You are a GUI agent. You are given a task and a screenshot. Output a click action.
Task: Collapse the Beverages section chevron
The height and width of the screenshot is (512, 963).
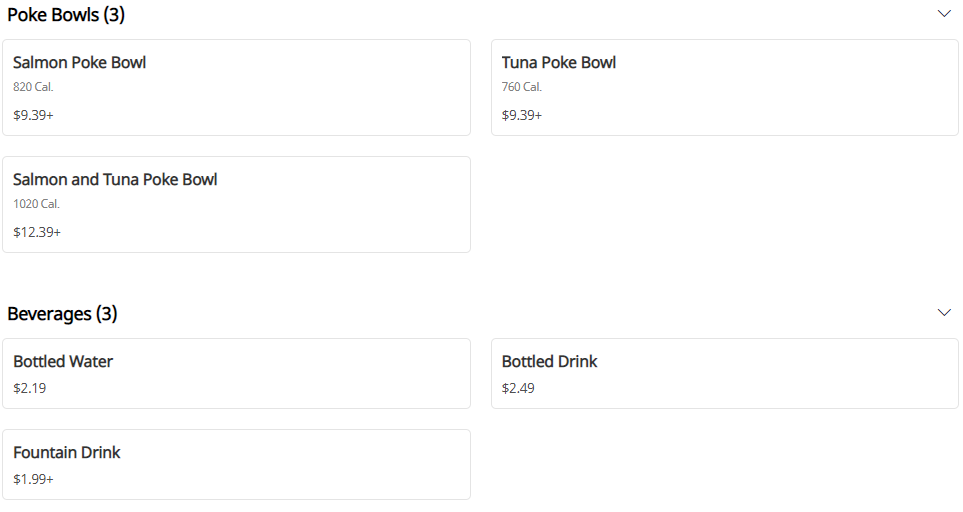pos(944,313)
